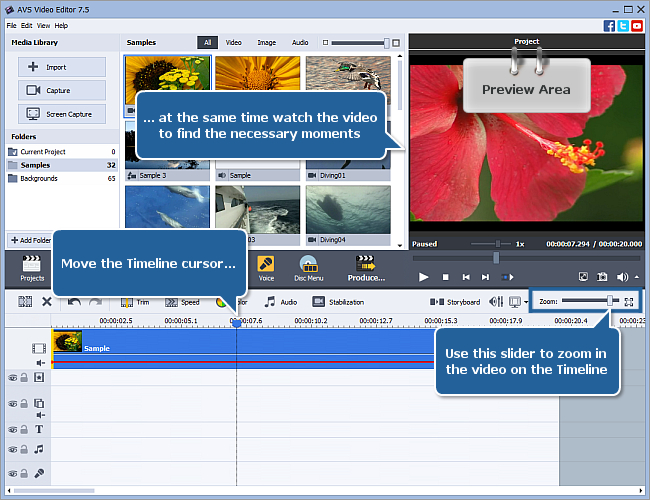Screen dimensions: 650x500
Task: Open the Disc Menu section
Action: pos(308,269)
